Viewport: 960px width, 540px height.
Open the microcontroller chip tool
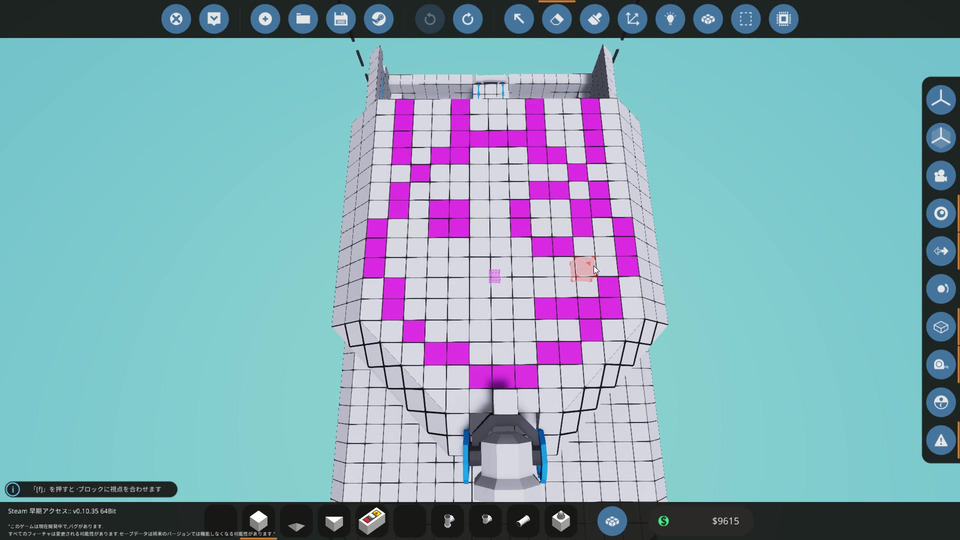[x=784, y=19]
